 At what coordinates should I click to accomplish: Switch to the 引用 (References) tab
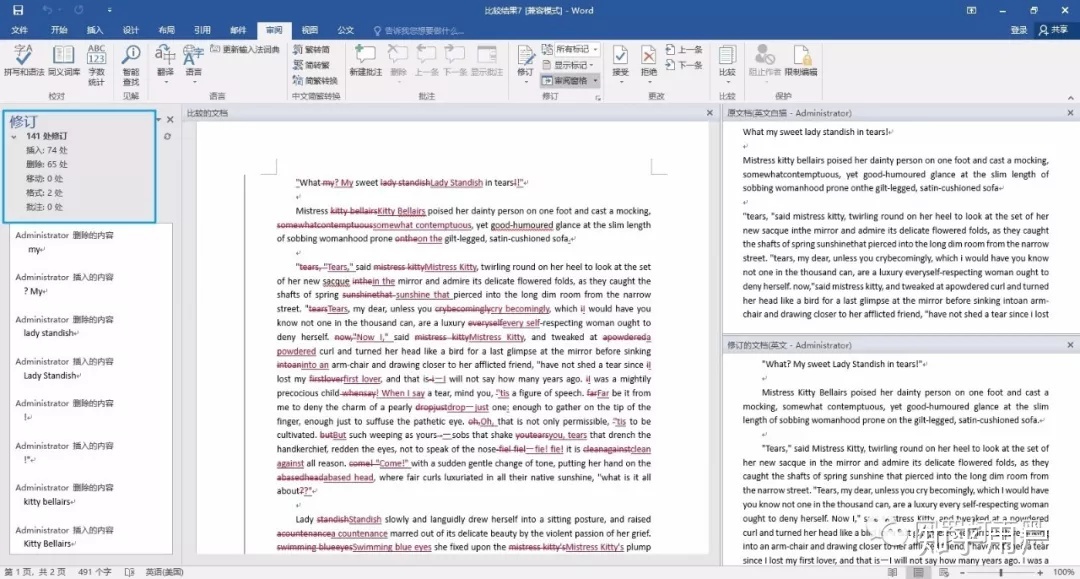click(202, 30)
